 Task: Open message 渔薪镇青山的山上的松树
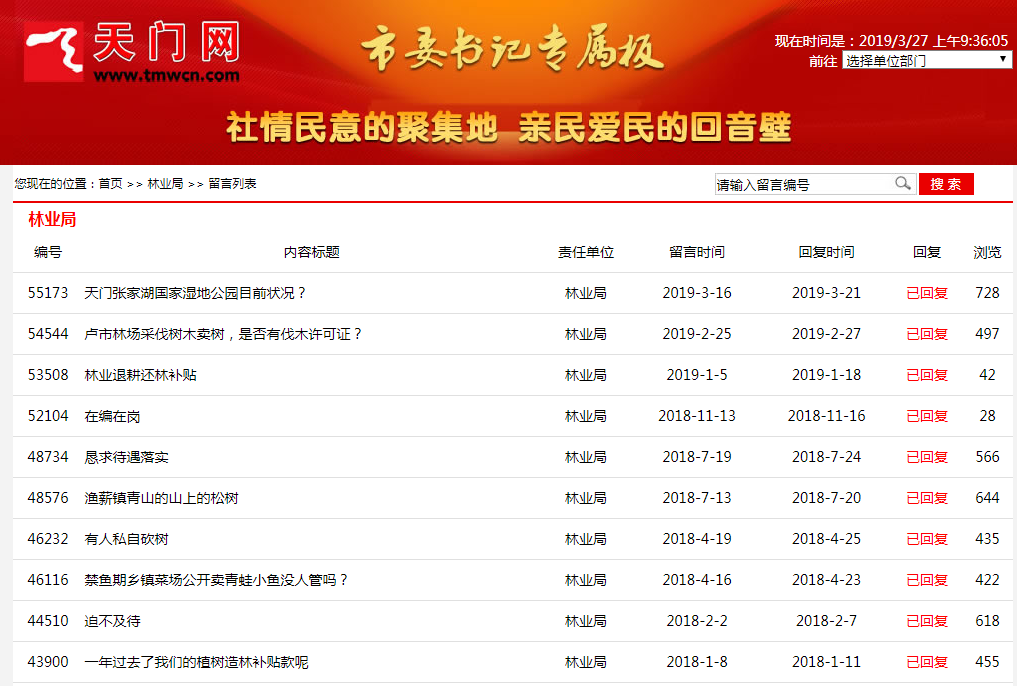161,498
